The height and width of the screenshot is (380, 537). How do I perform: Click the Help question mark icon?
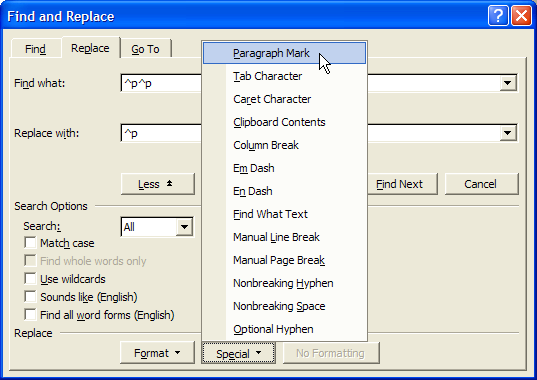[x=498, y=16]
